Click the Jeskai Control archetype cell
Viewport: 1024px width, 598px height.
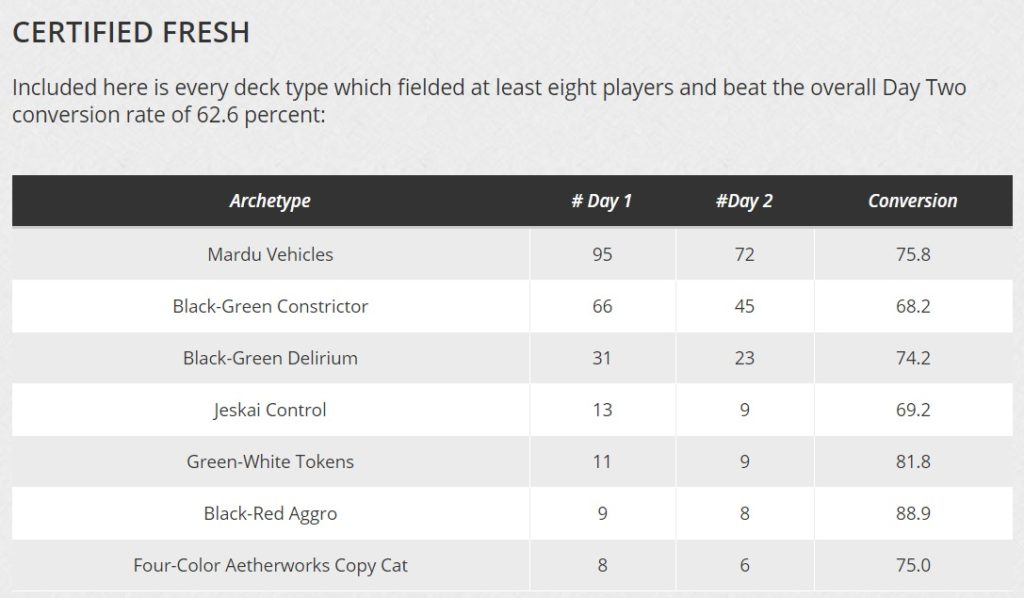tap(270, 409)
